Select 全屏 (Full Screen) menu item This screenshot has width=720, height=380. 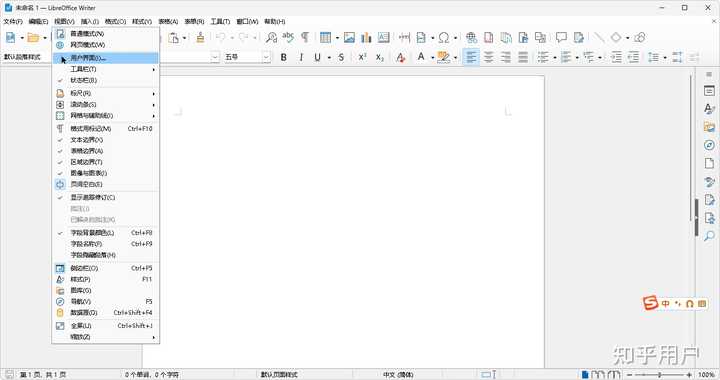tap(106, 325)
